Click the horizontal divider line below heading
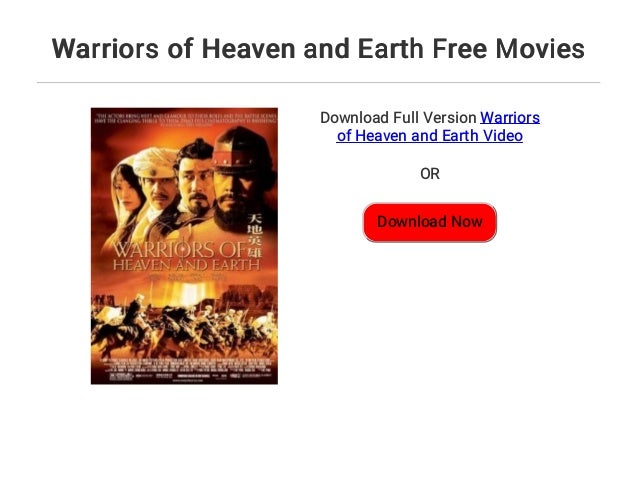The width and height of the screenshot is (638, 479). (318, 83)
